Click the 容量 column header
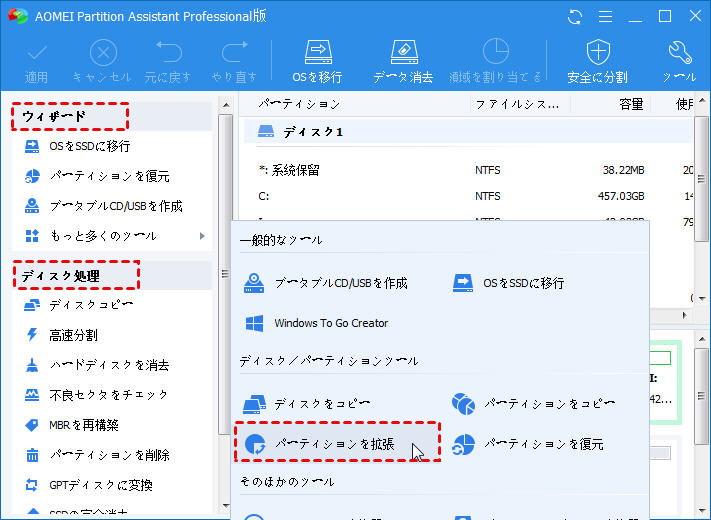 pyautogui.click(x=631, y=104)
